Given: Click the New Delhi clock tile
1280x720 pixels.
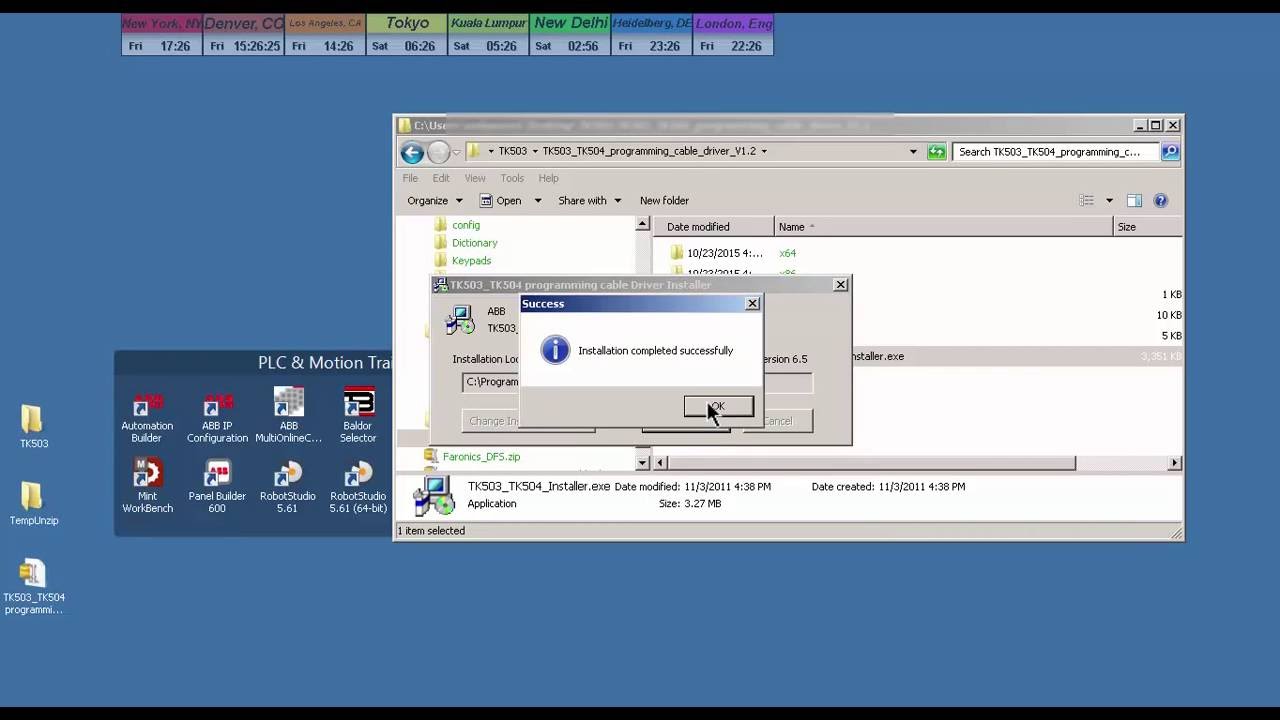Looking at the screenshot, I should [x=570, y=35].
